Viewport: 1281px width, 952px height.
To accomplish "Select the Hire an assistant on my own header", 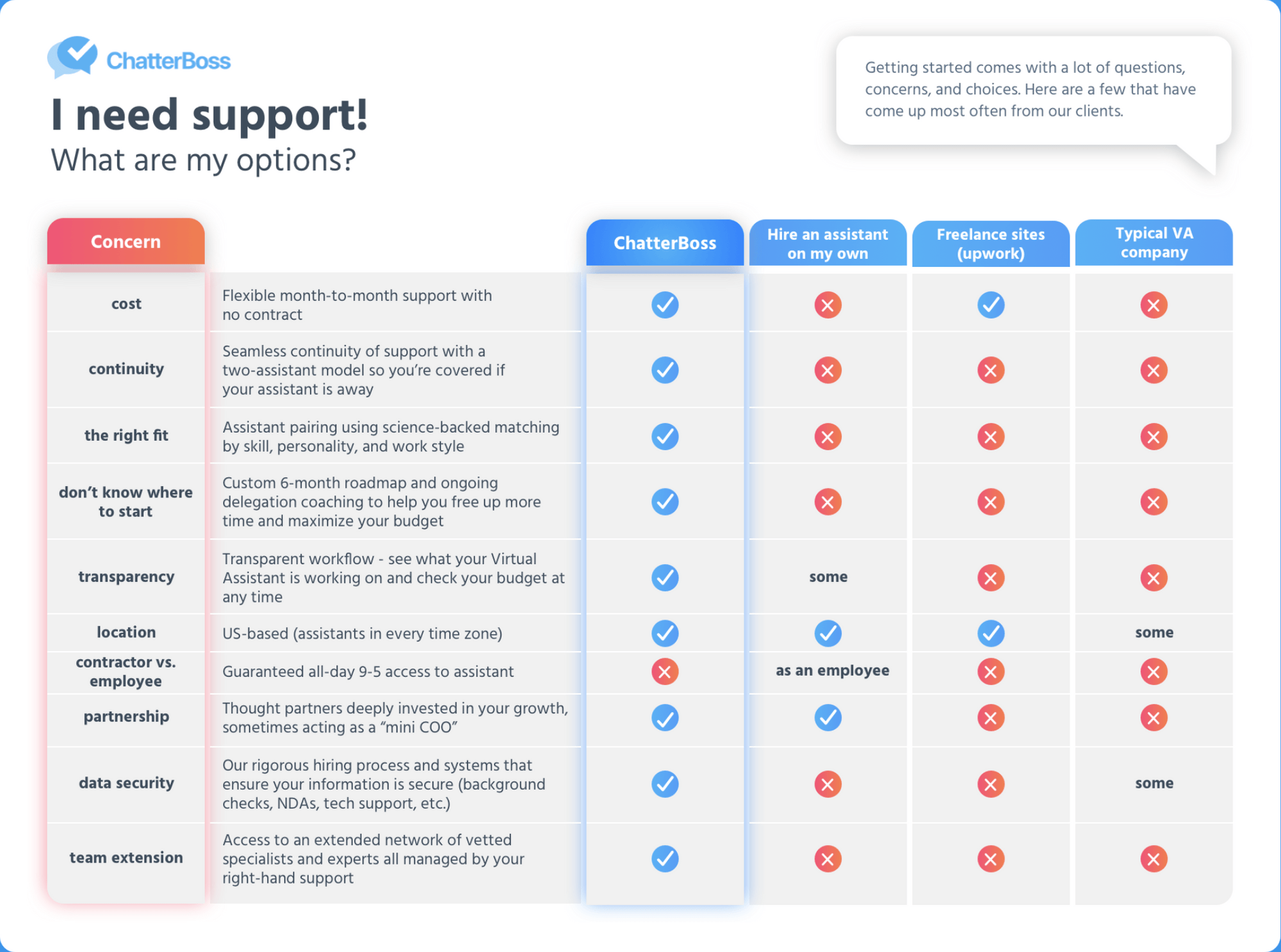I will 828,243.
